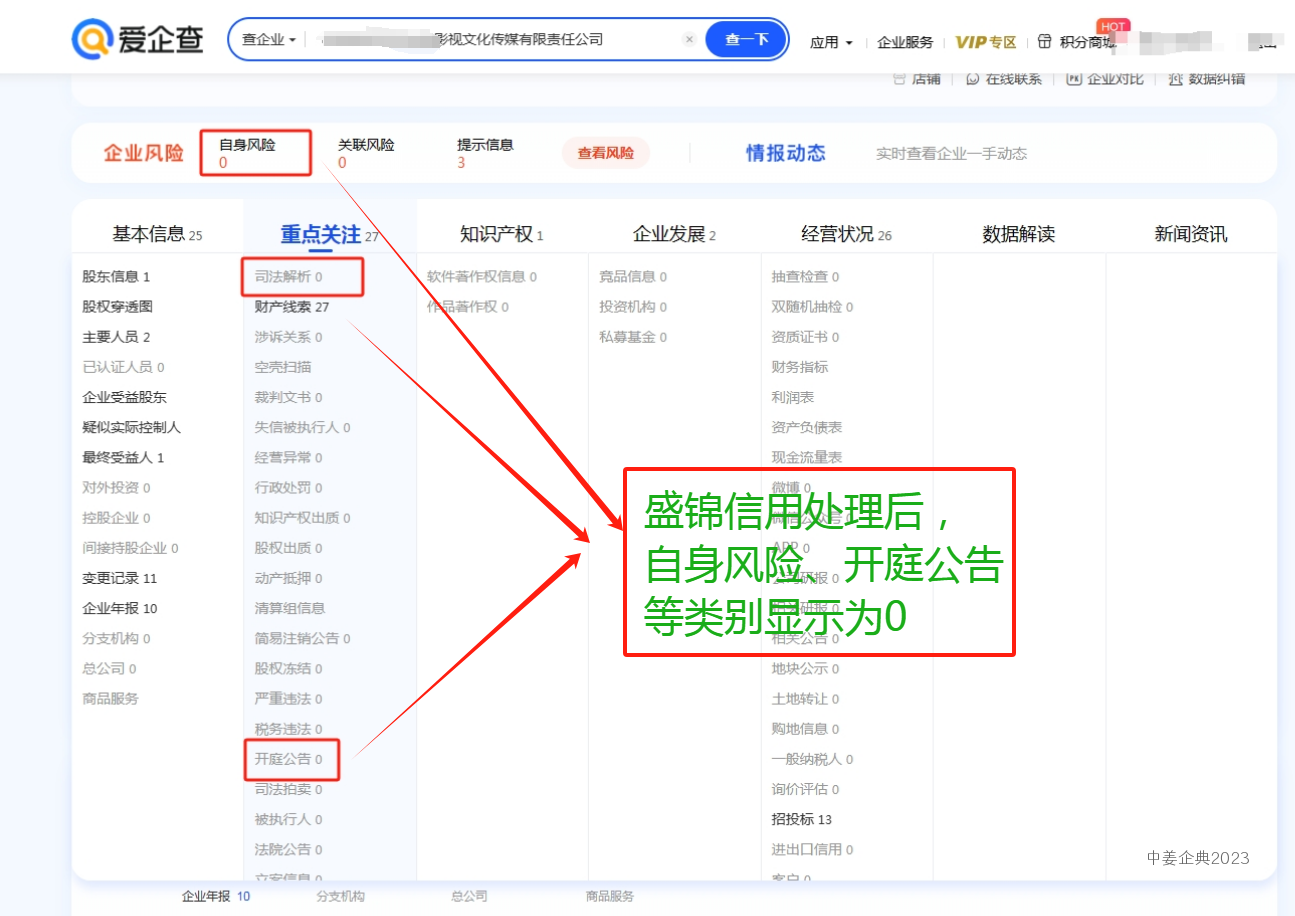The width and height of the screenshot is (1295, 916).
Task: Click 经营异常 0 item
Action: click(288, 458)
